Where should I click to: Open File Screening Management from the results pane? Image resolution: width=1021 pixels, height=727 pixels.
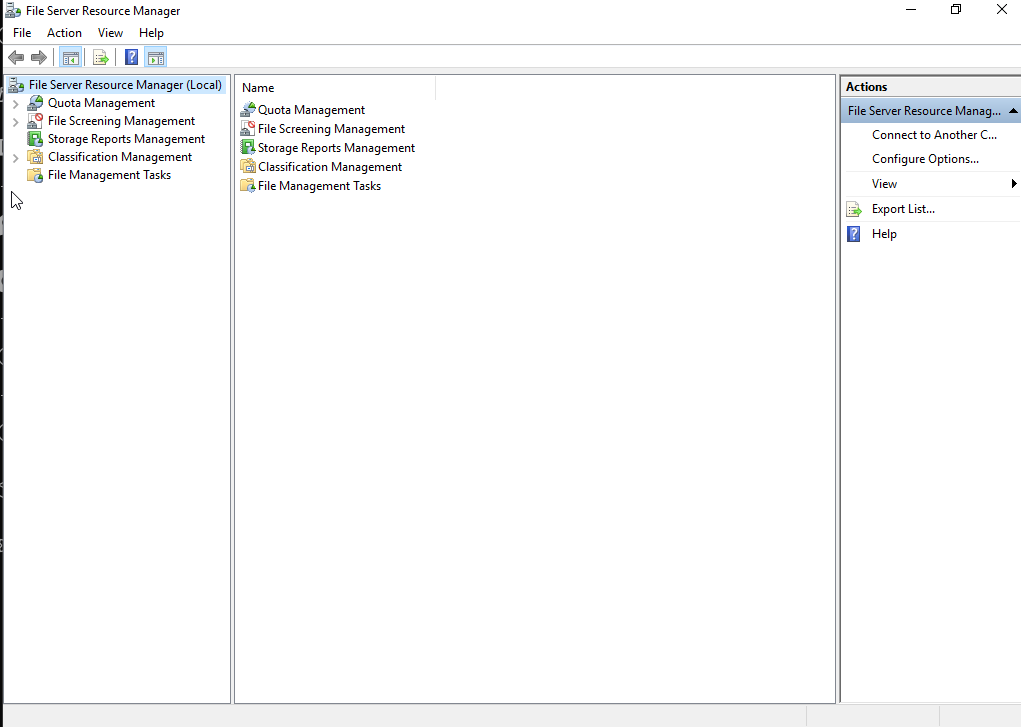322,128
